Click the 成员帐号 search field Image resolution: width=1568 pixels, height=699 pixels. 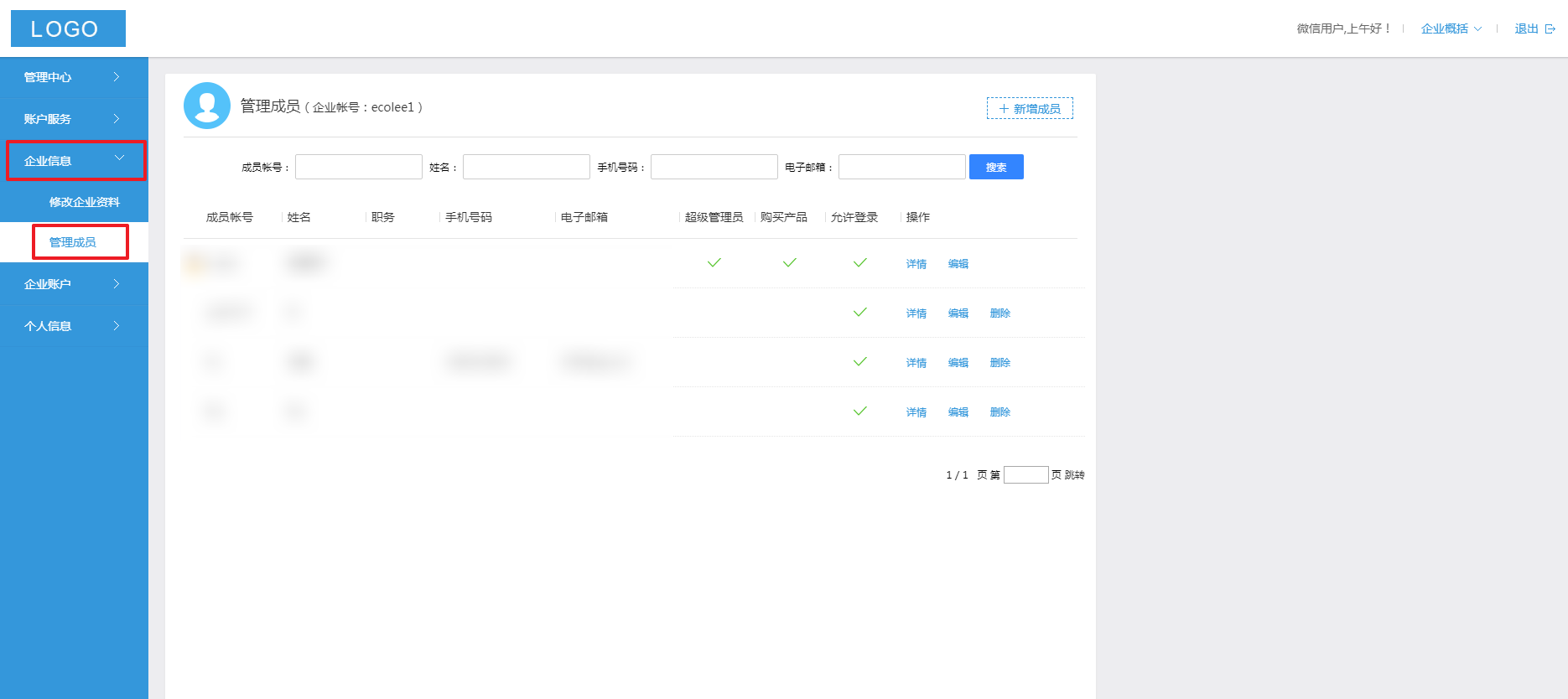358,167
